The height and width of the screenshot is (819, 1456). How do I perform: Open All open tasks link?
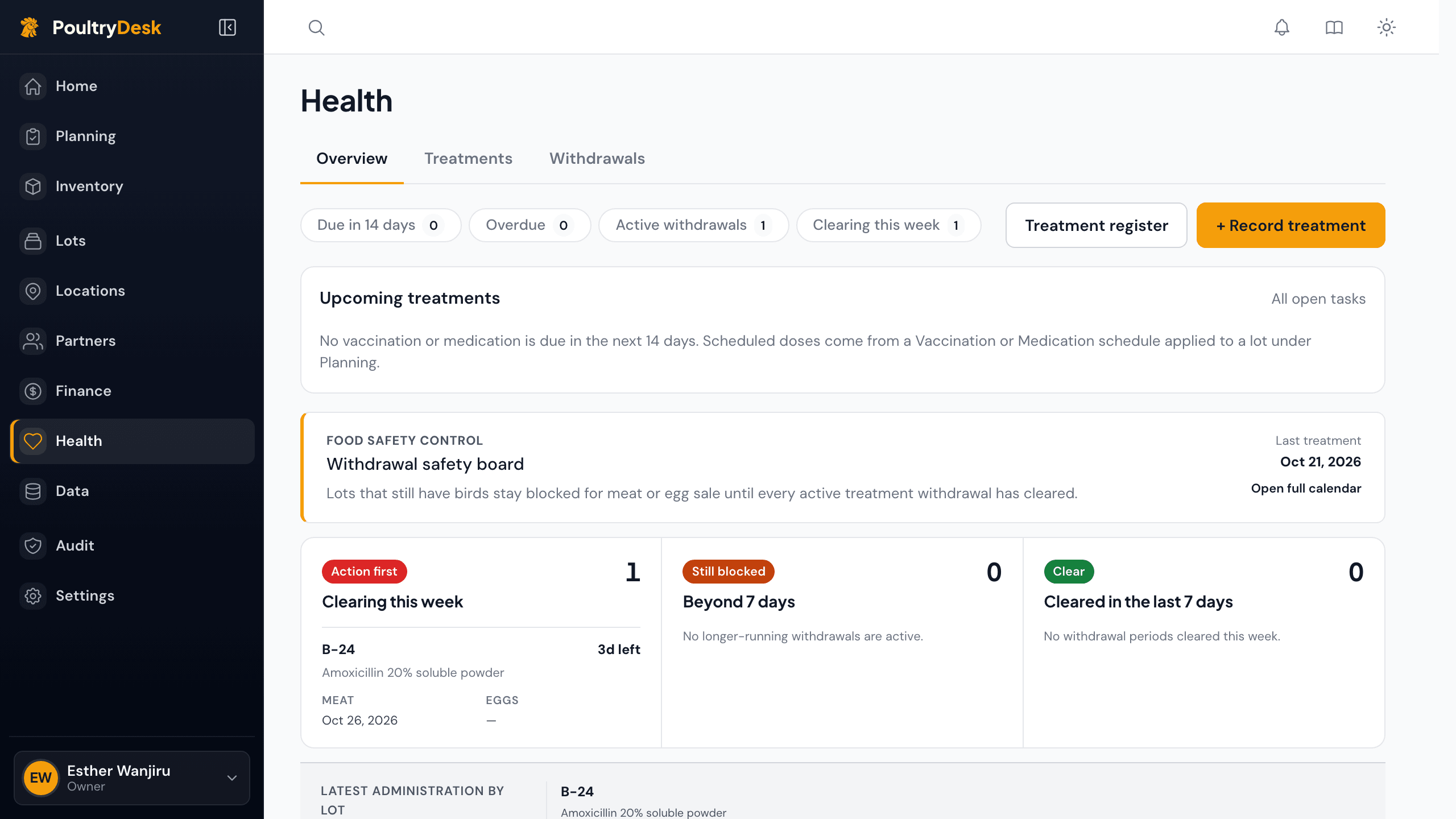(1318, 299)
